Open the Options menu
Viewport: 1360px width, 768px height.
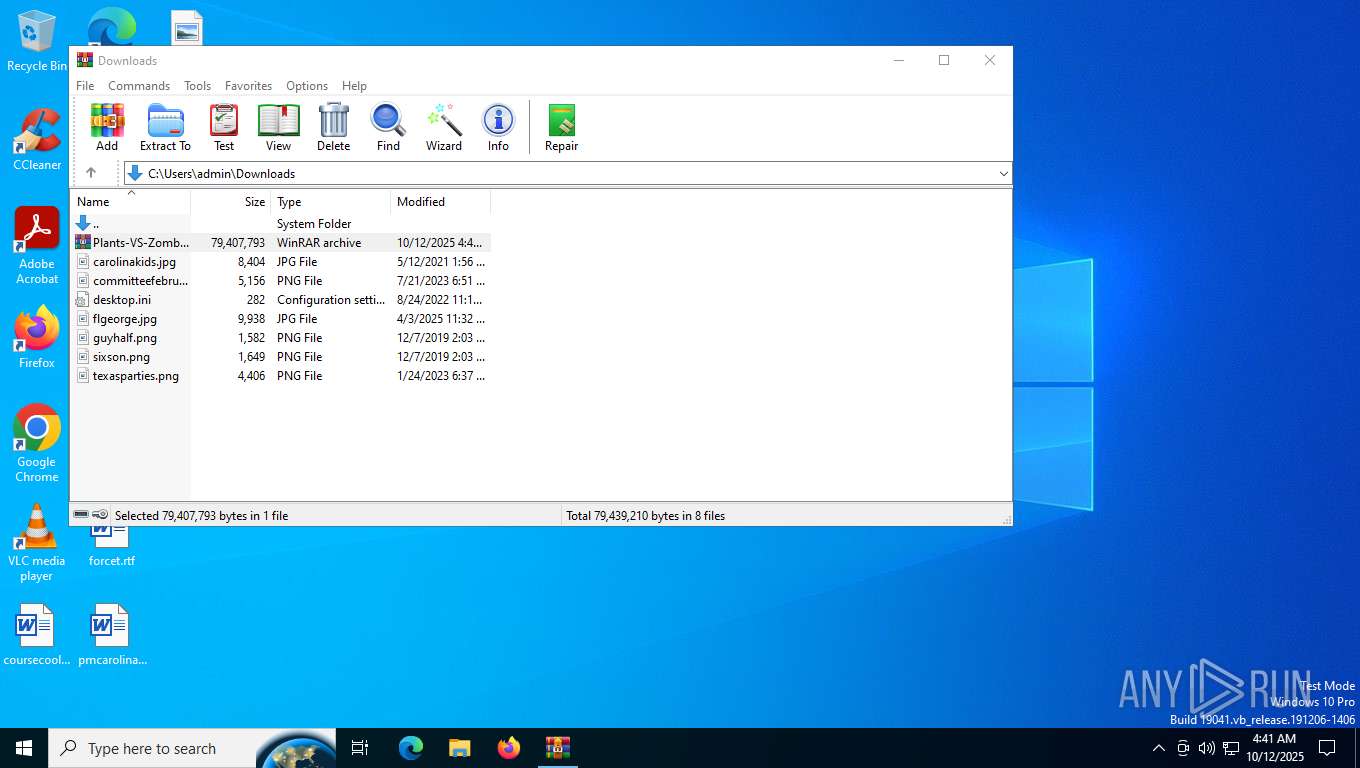click(307, 86)
